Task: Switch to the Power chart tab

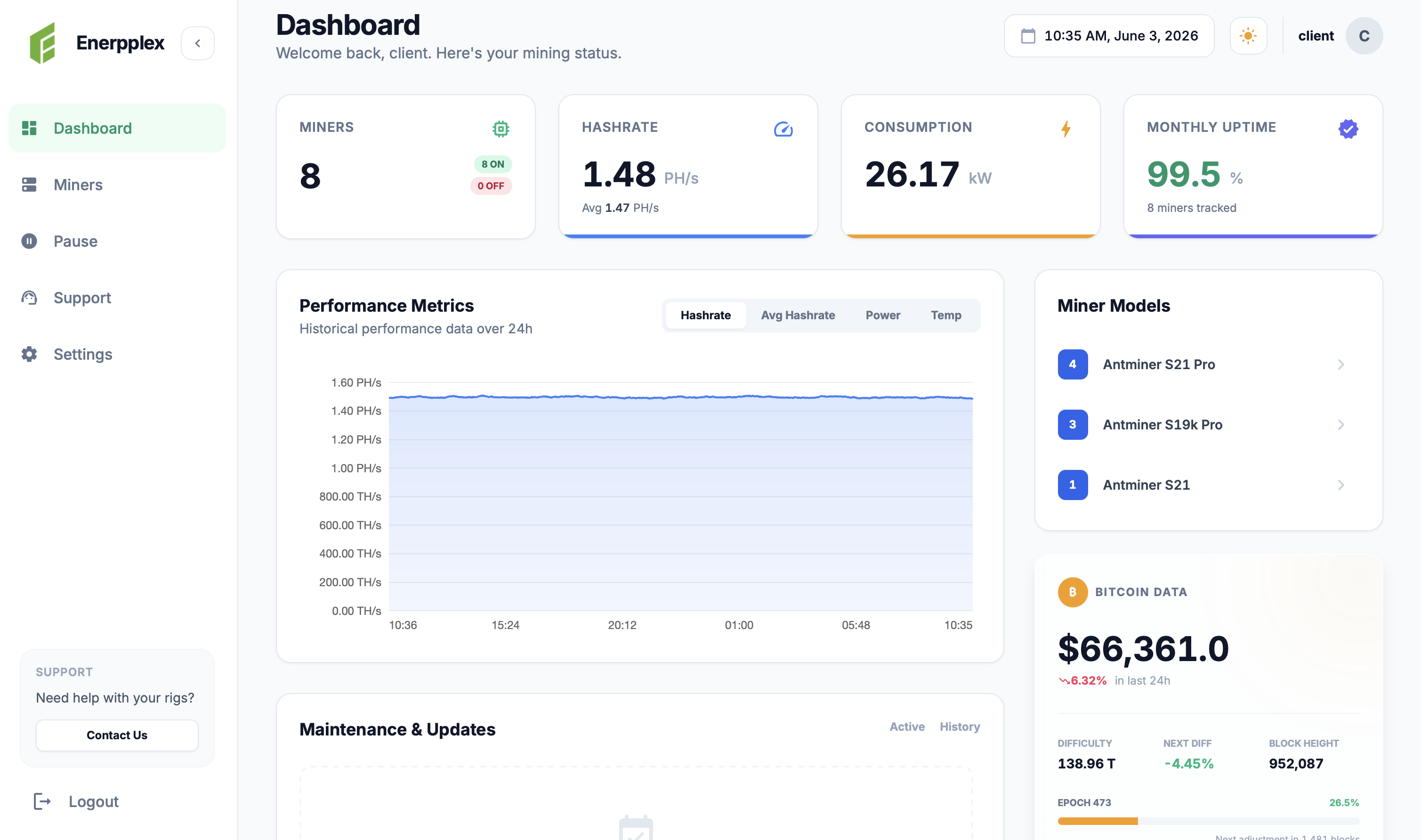Action: pyautogui.click(x=883, y=315)
